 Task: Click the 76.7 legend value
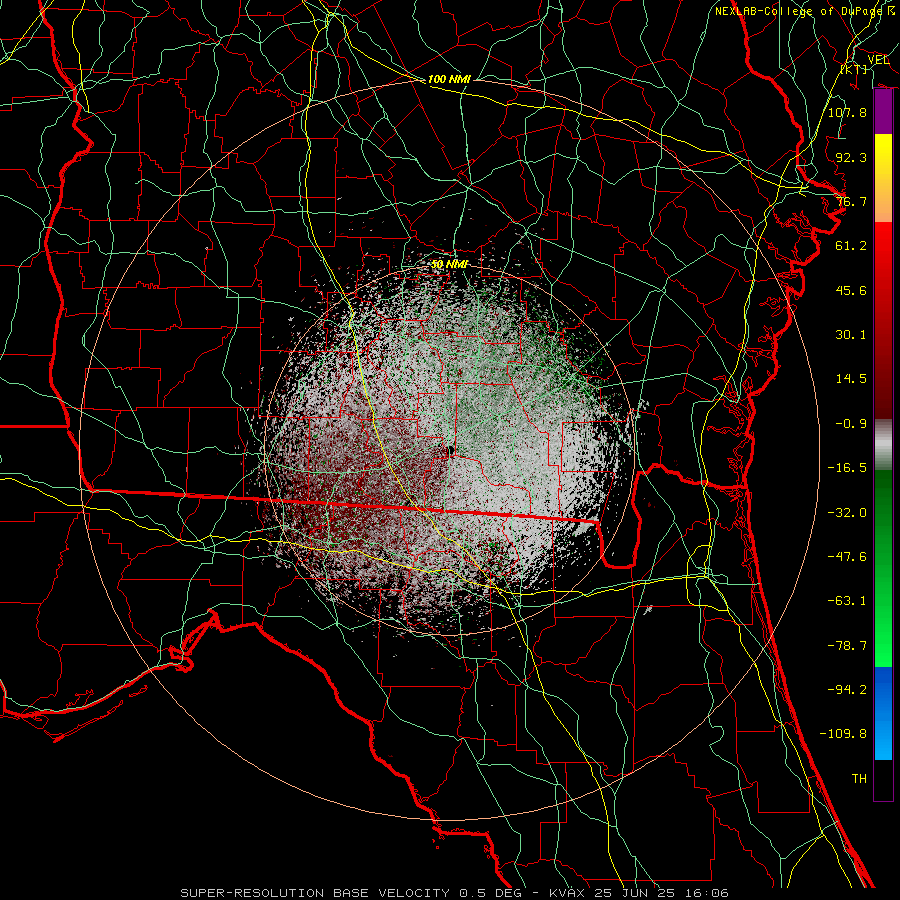(851, 201)
